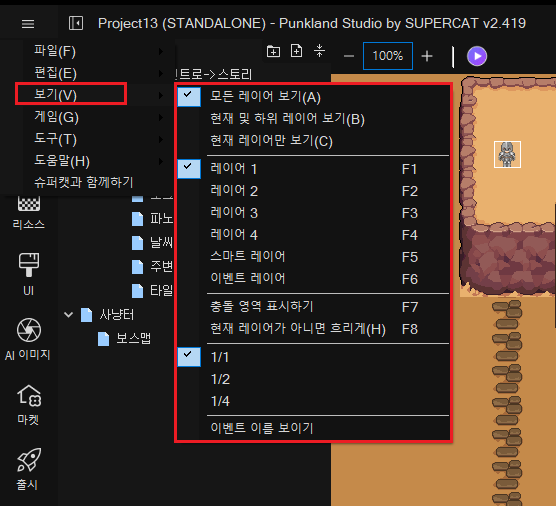Viewport: 556px width, 506px height.
Task: Open the 출시 rocket icon
Action: click(x=28, y=469)
